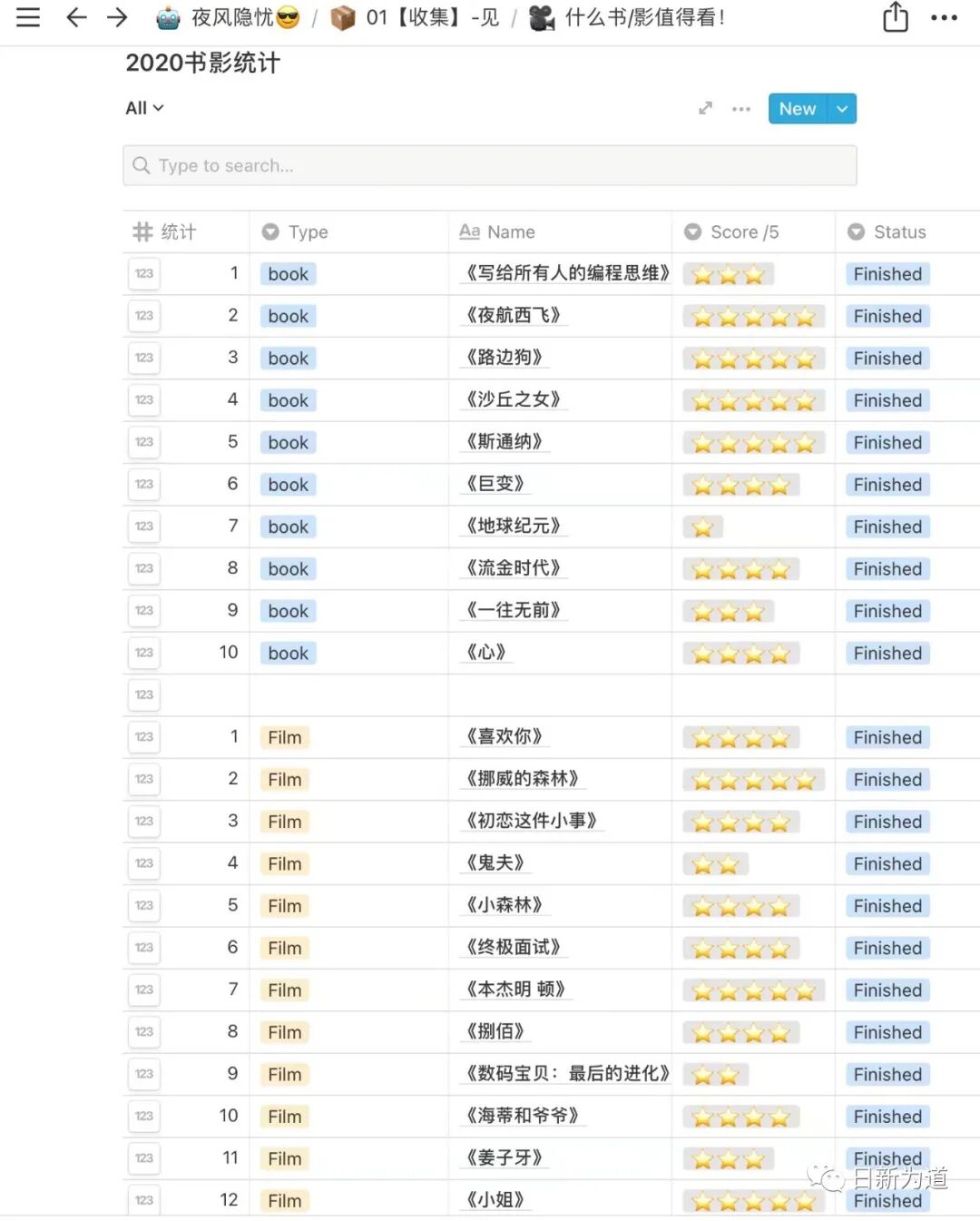980x1221 pixels.
Task: Click the 123 icon in the empty row
Action: [x=144, y=695]
